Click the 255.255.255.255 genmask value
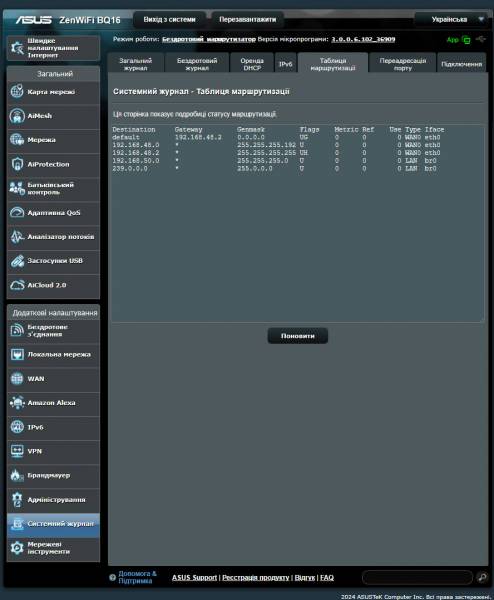494x600 pixels. [x=266, y=153]
